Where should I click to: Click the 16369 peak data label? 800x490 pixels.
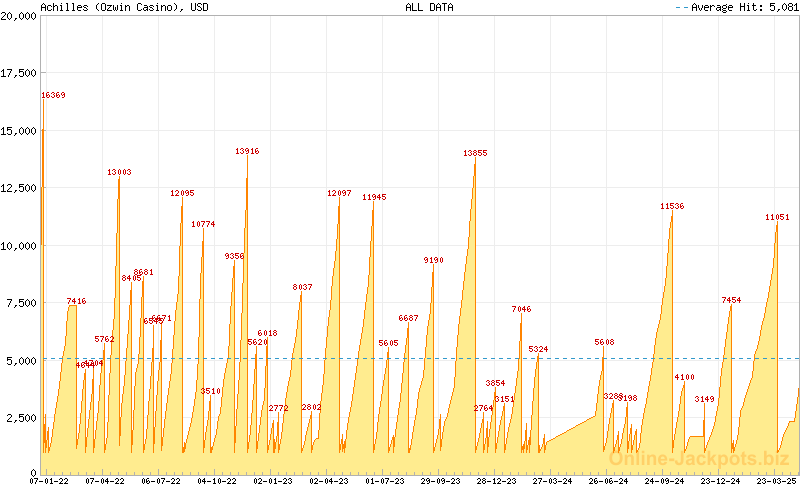[x=53, y=95]
